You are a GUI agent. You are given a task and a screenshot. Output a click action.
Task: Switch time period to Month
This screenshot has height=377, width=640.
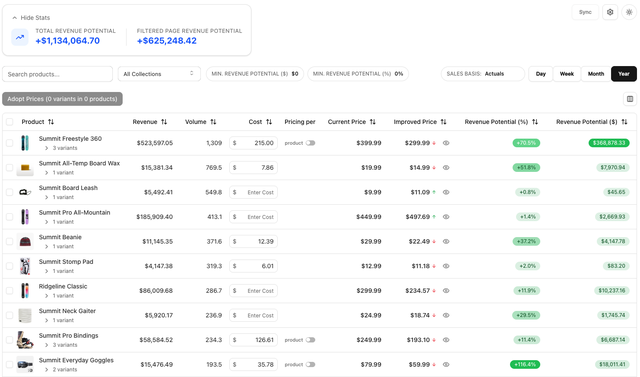[x=596, y=74]
